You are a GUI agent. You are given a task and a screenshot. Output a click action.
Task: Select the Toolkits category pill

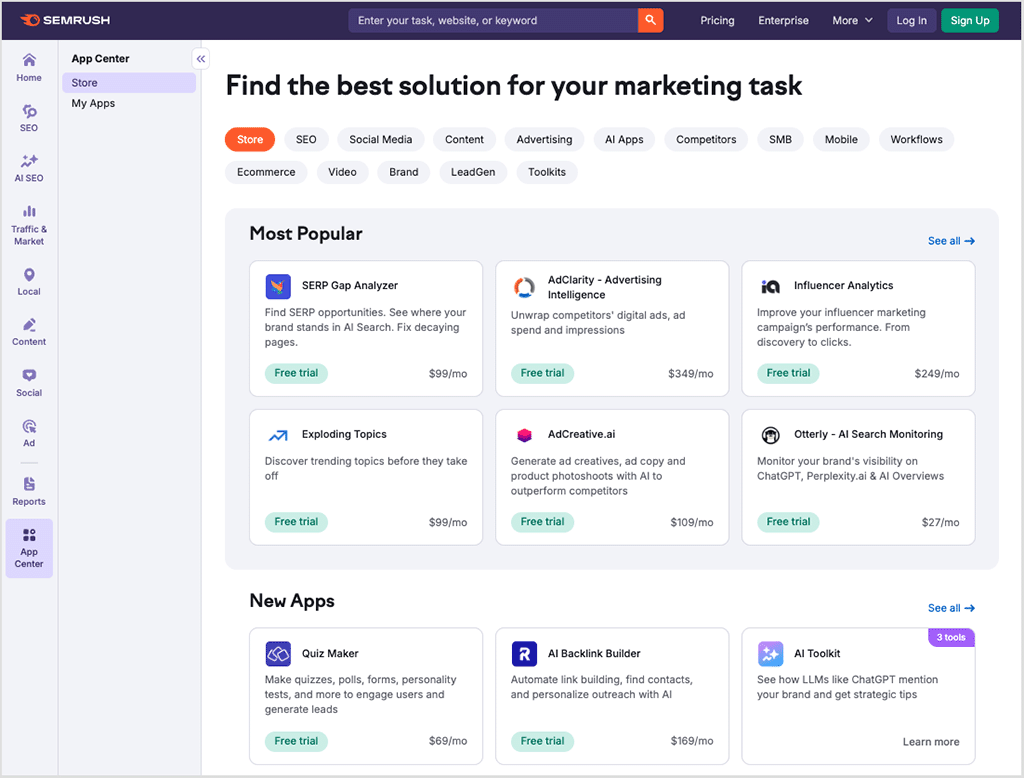(x=547, y=172)
